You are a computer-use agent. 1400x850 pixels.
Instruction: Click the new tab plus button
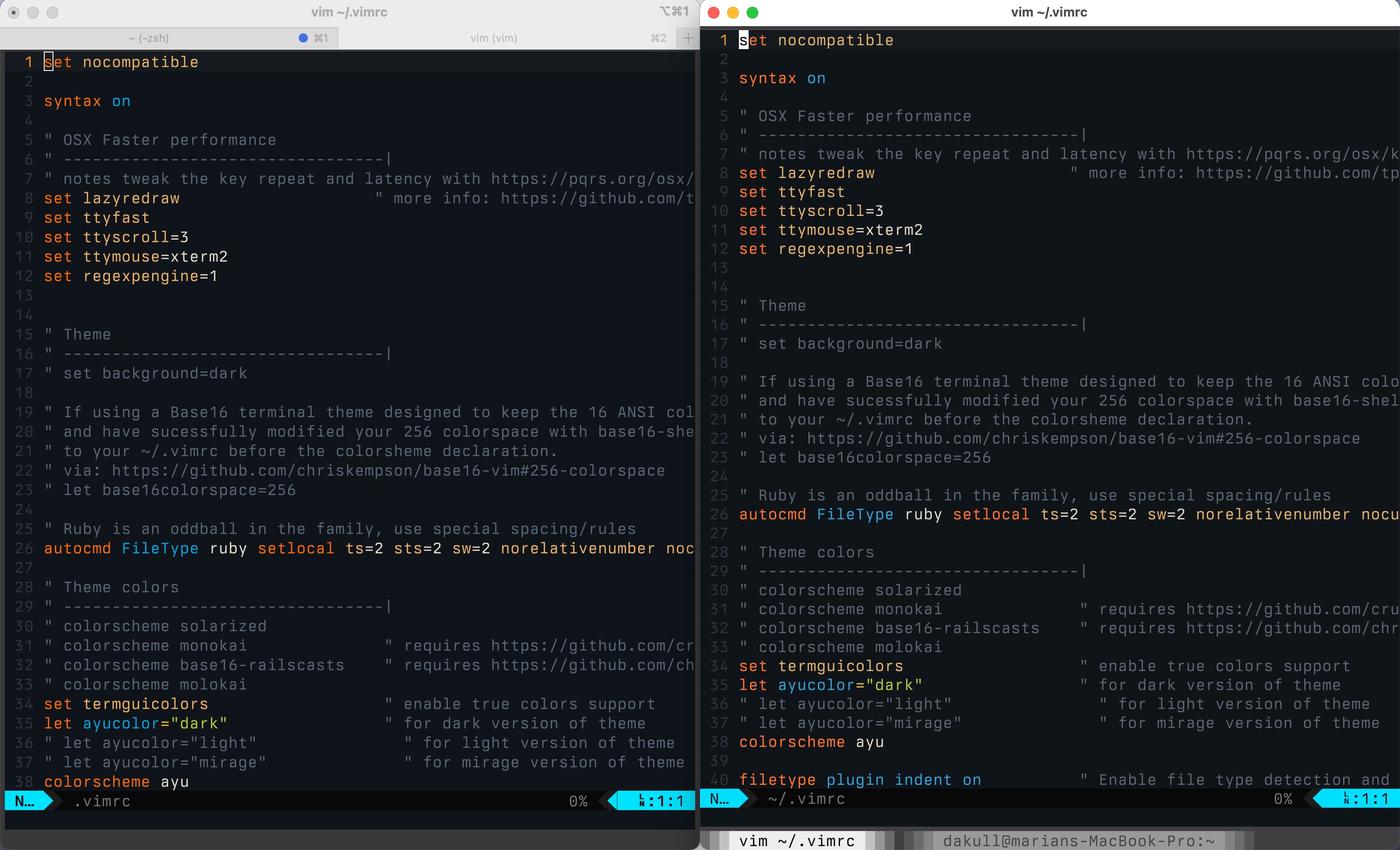pos(687,38)
